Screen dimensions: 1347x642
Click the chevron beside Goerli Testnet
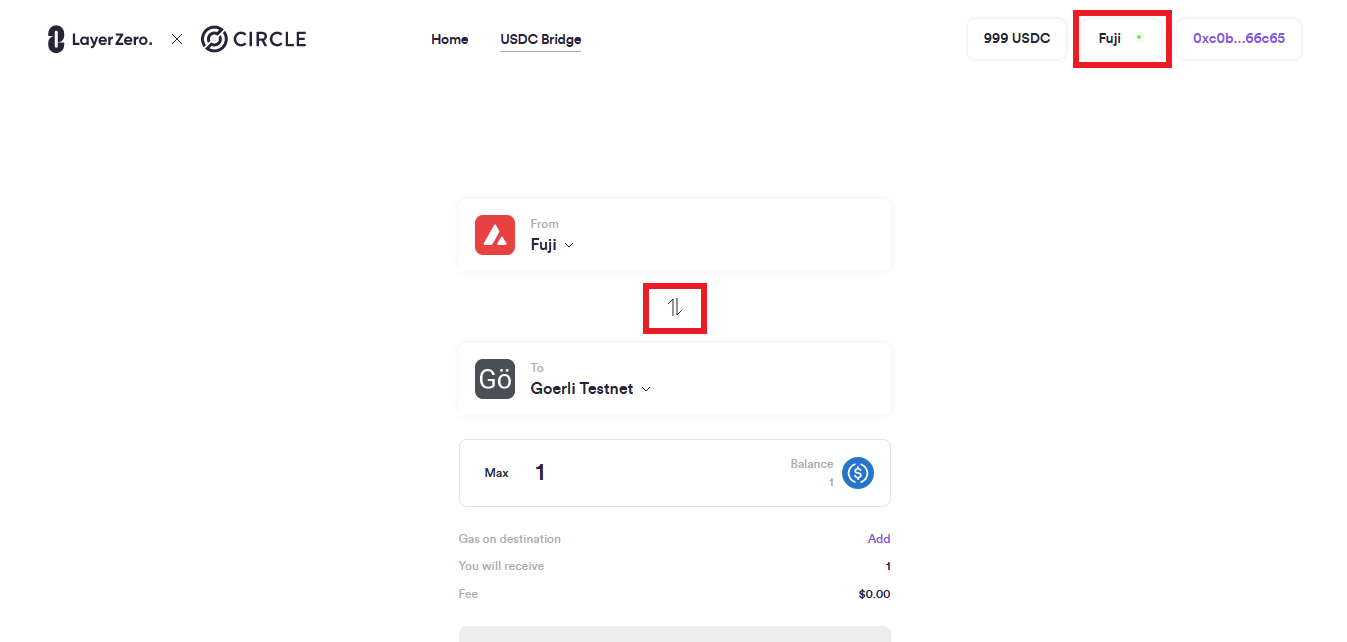(646, 389)
